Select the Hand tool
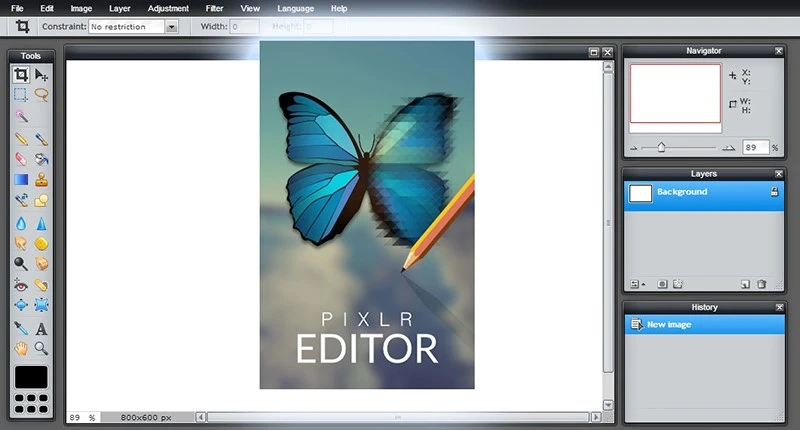Image resolution: width=800 pixels, height=430 pixels. (20, 348)
